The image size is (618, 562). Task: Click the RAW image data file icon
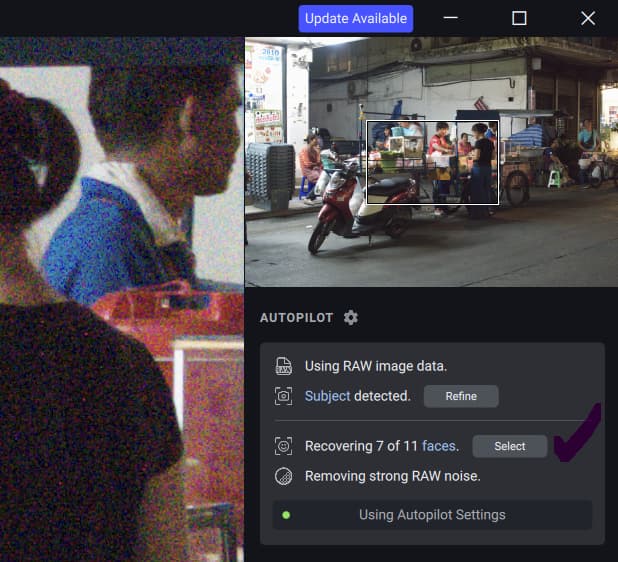(284, 366)
